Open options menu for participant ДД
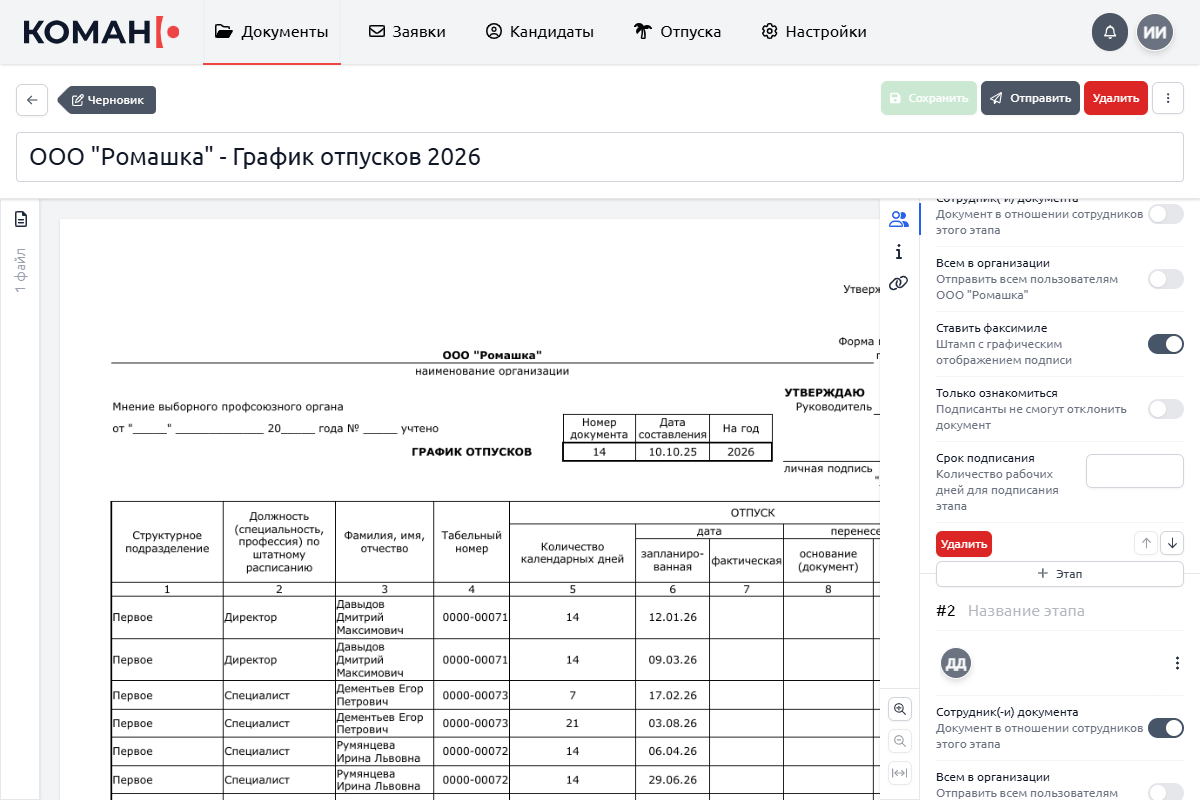The width and height of the screenshot is (1200, 800). pos(1177,663)
